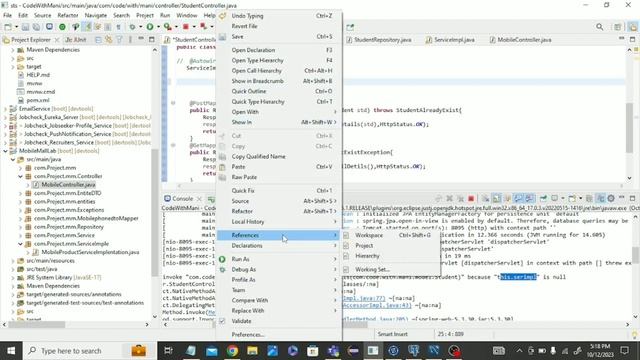Click the Save All toolbar icon
The width and height of the screenshot is (640, 360).
[36, 27]
